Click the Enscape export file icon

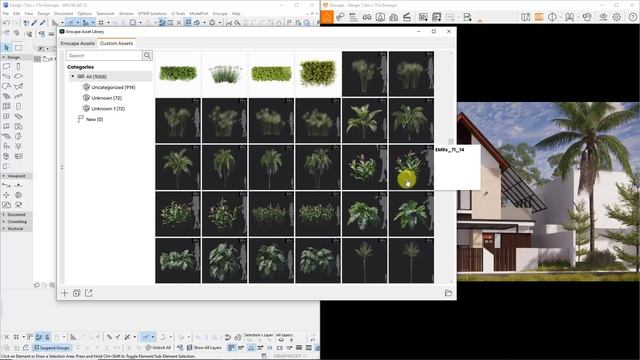(x=467, y=17)
